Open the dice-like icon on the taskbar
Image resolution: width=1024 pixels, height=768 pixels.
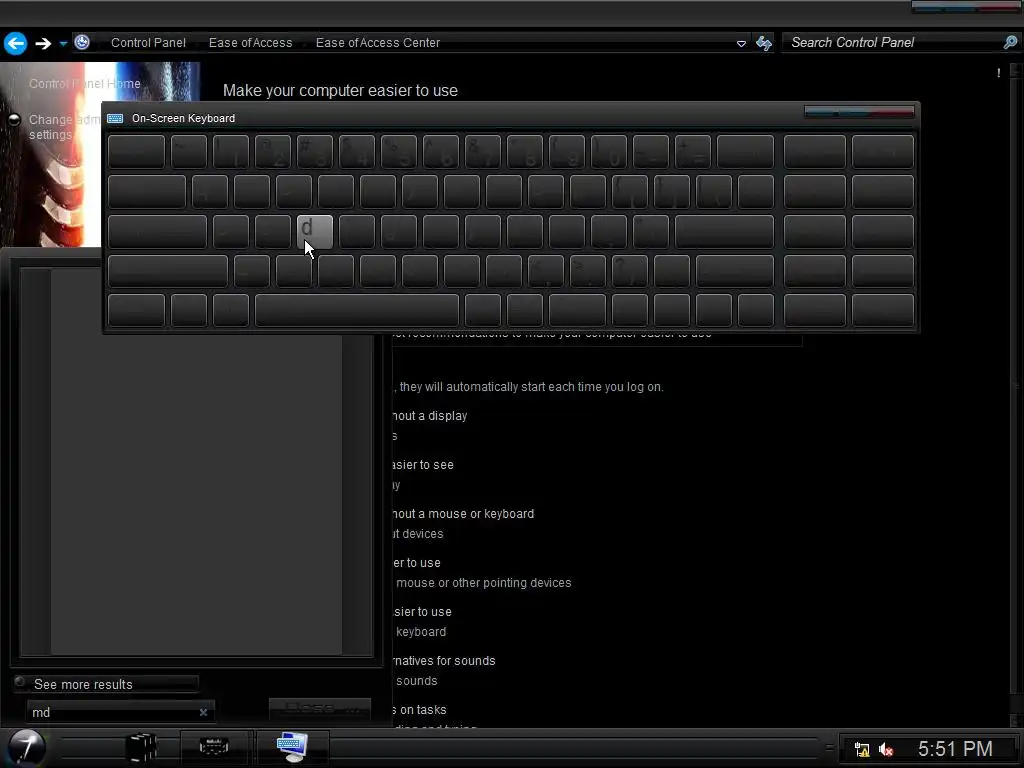pos(142,748)
